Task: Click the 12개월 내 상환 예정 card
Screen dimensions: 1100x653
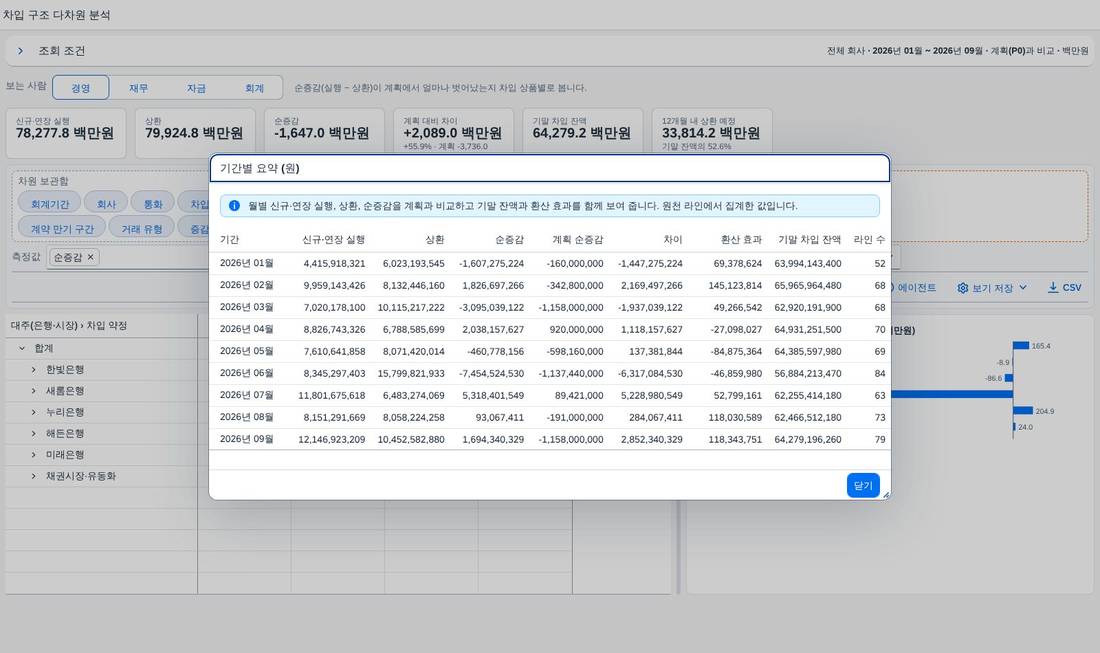Action: (711, 133)
